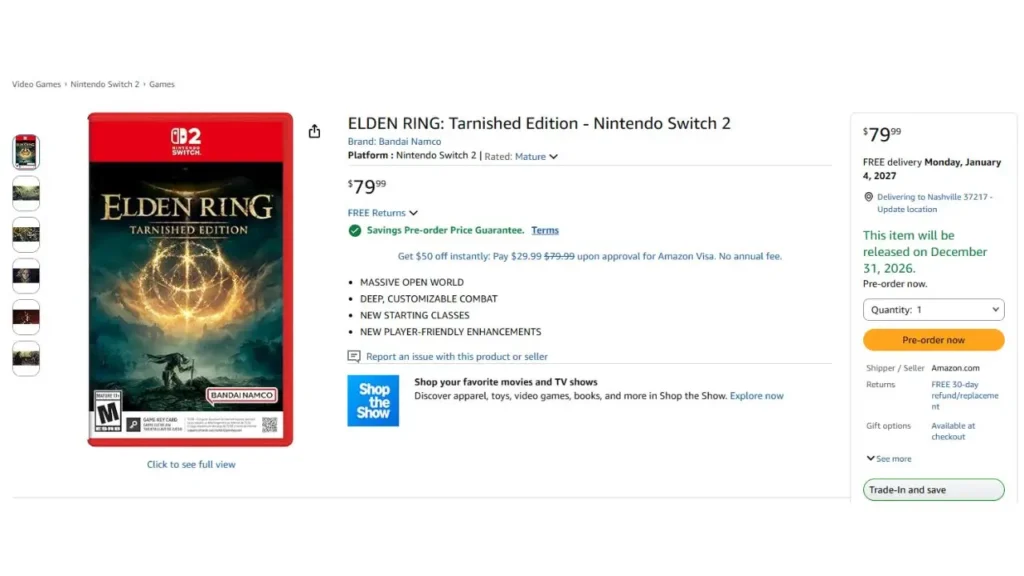This screenshot has height=576, width=1024.
Task: Open the Explore now link
Action: (756, 395)
